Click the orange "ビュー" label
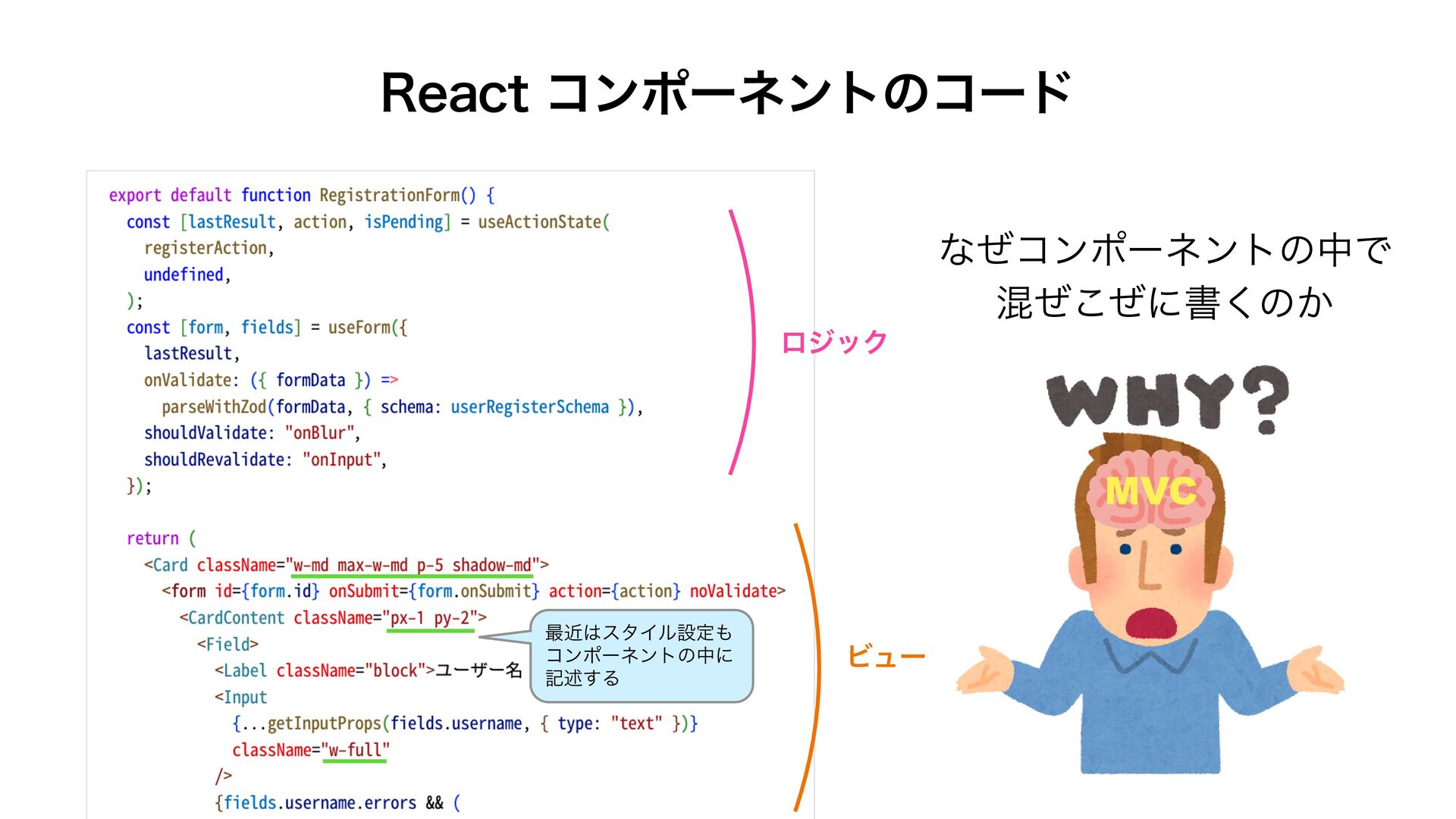The height and width of the screenshot is (819, 1456). click(886, 656)
